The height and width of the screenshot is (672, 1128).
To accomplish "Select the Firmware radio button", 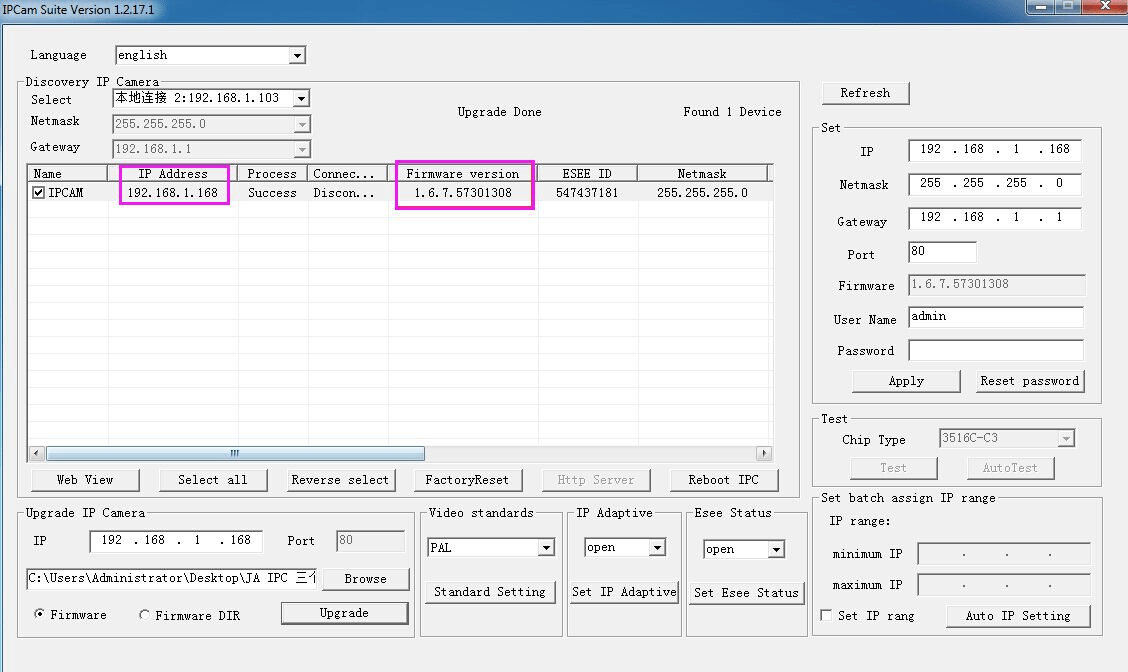I will pyautogui.click(x=39, y=614).
